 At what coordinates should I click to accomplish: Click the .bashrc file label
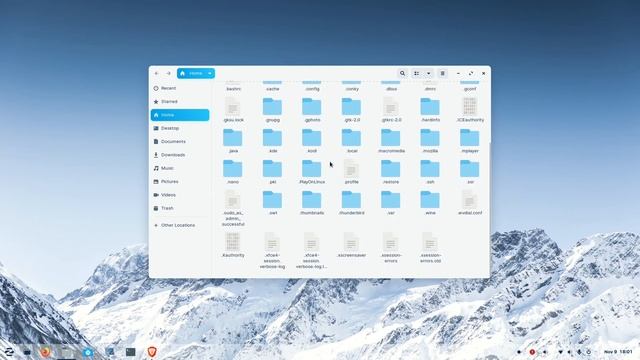pyautogui.click(x=233, y=89)
